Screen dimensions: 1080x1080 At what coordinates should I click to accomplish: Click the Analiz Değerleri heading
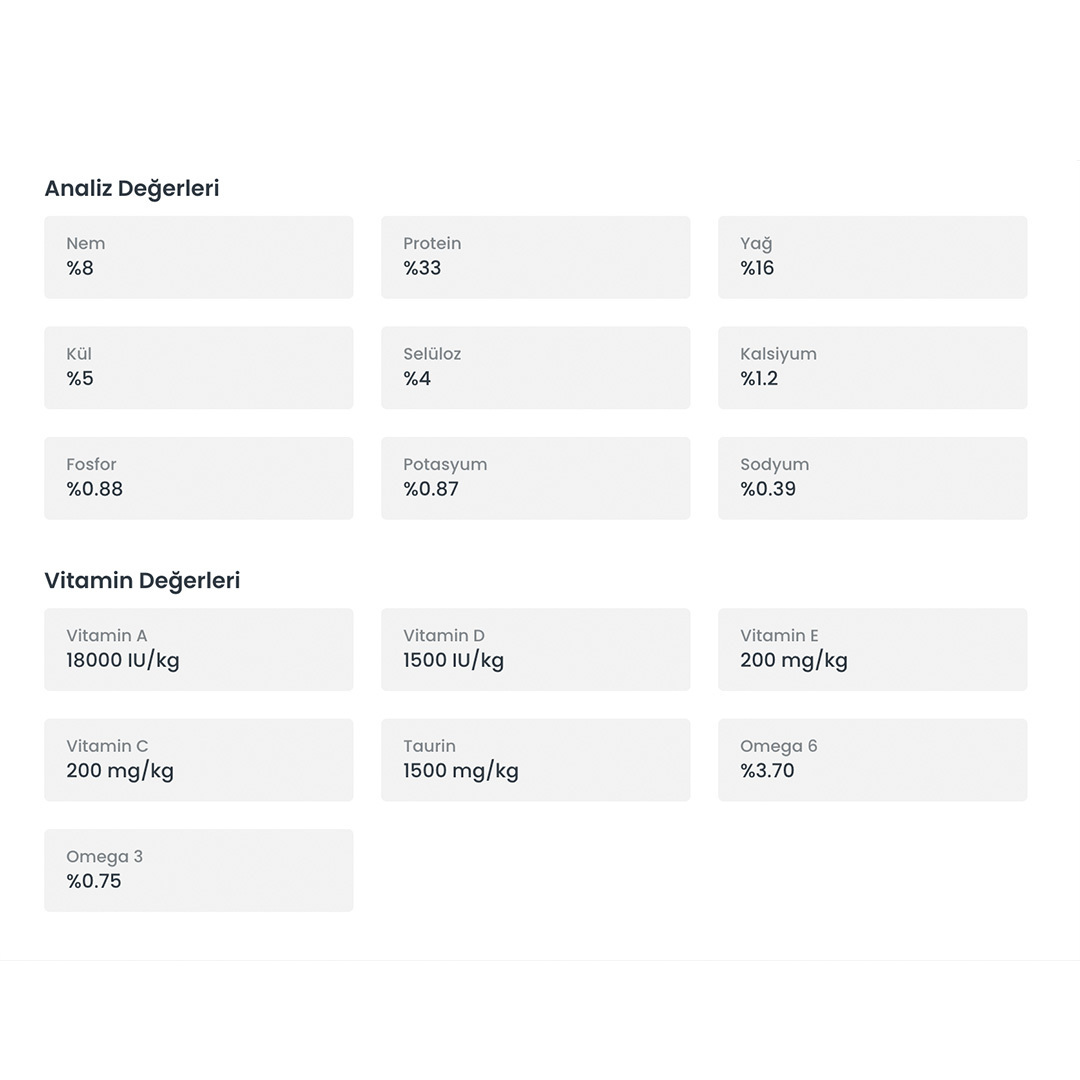pos(131,188)
